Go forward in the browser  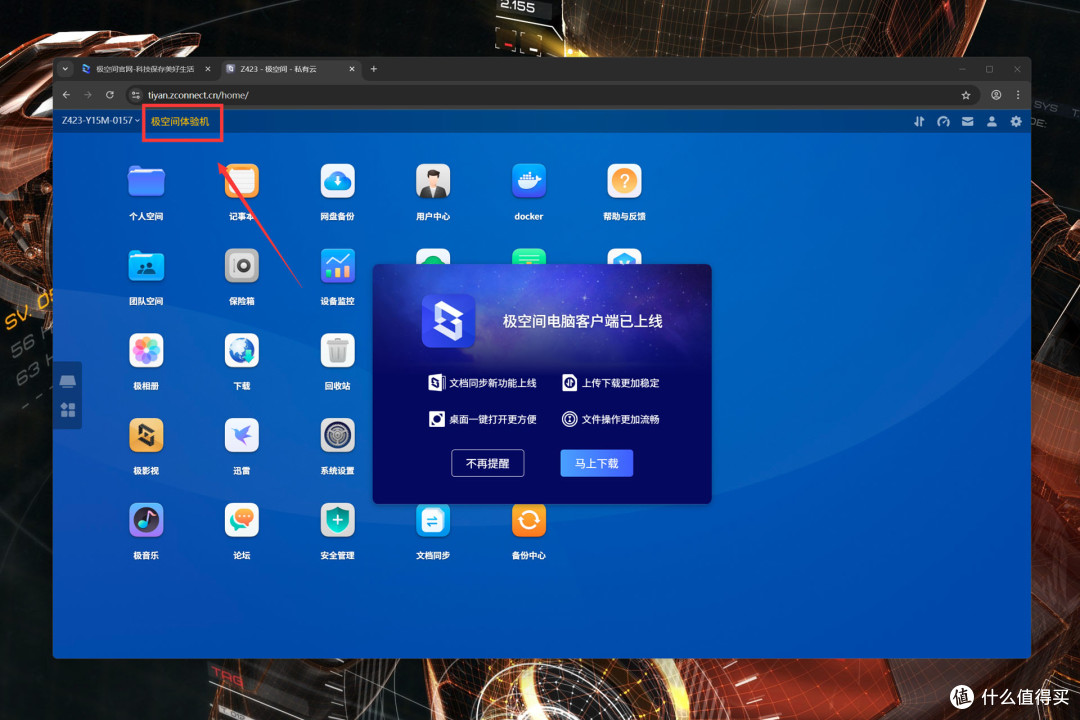87,95
